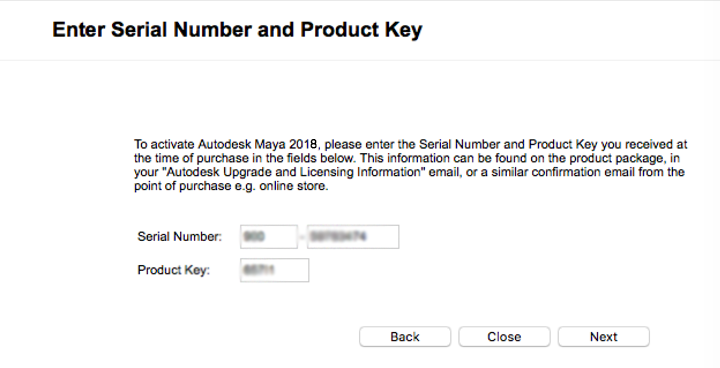The height and width of the screenshot is (368, 720).
Task: Click the "Enter Serial Number and Product Key" heading
Action: (237, 30)
